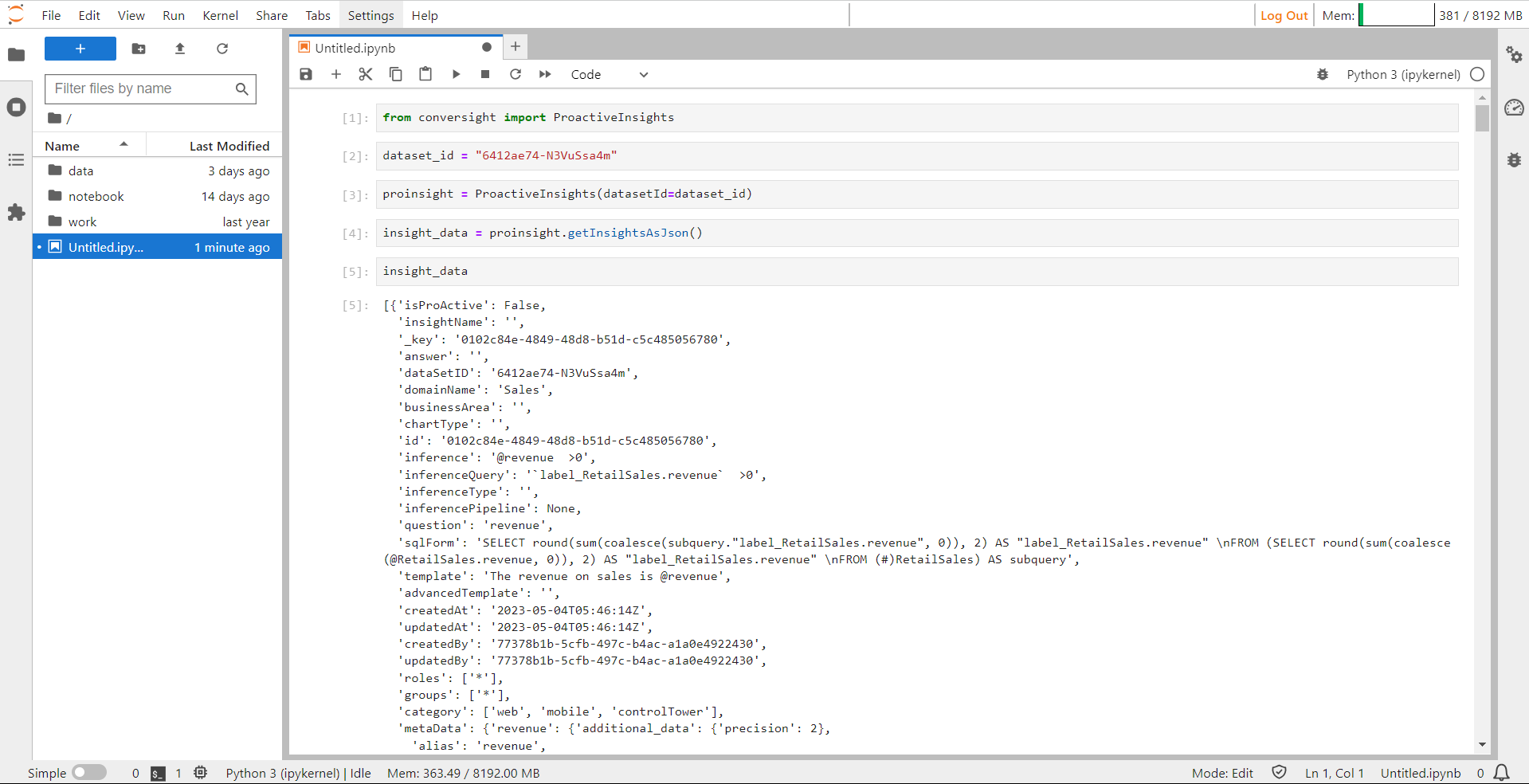Open the Share menu
The width and height of the screenshot is (1529, 784).
pyautogui.click(x=272, y=15)
